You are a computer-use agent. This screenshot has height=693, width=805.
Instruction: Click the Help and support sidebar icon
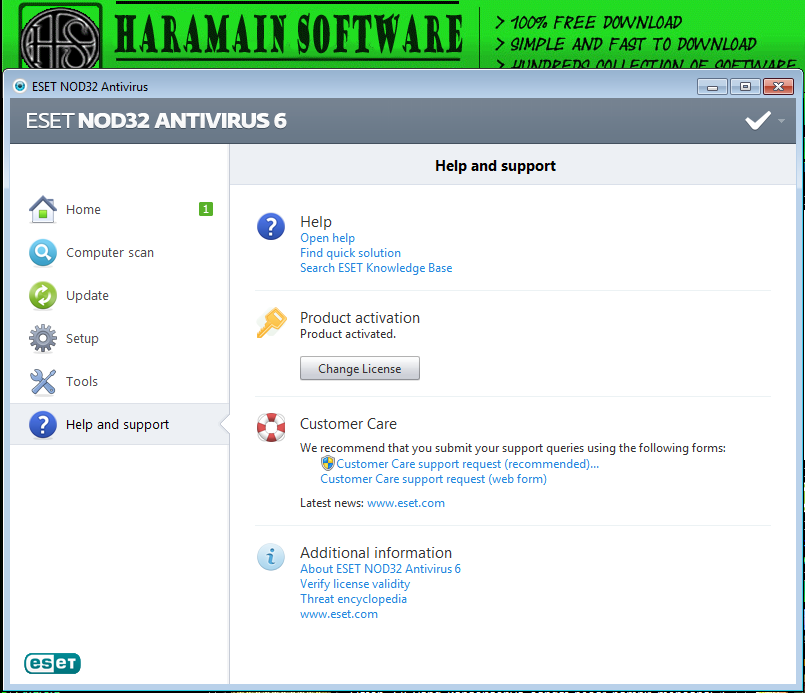click(43, 425)
